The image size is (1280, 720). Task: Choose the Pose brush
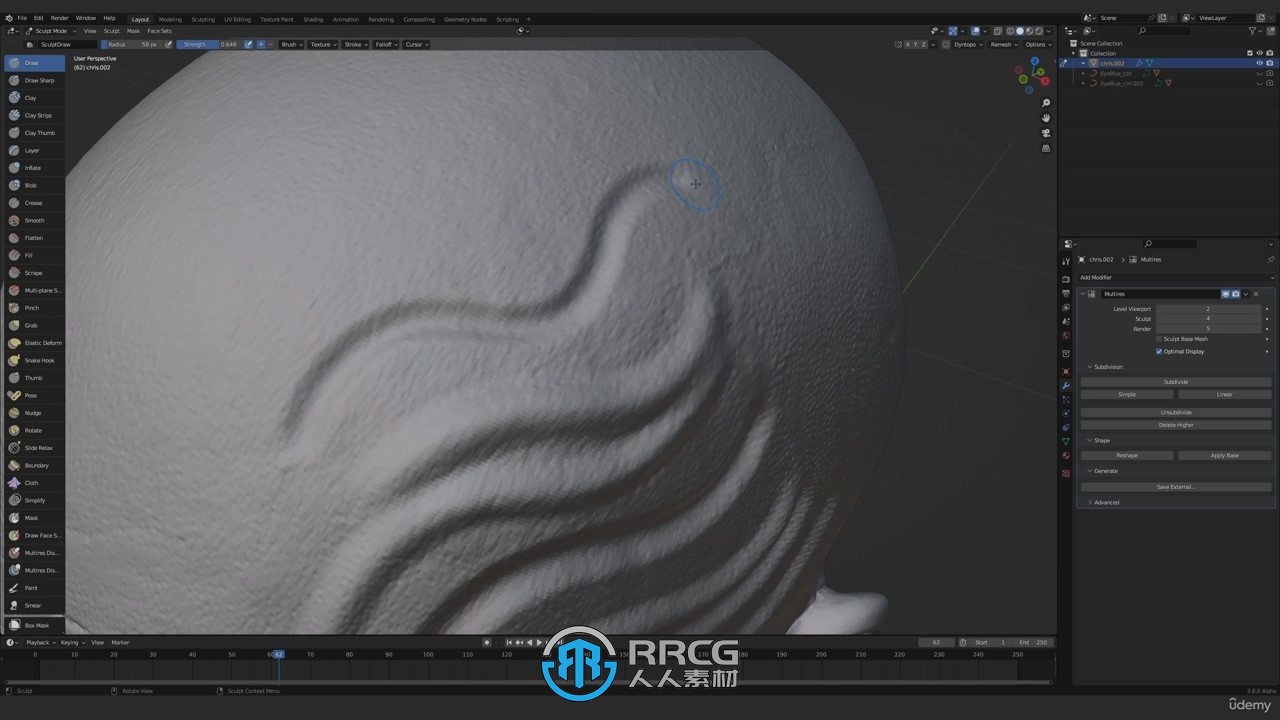tap(35, 395)
